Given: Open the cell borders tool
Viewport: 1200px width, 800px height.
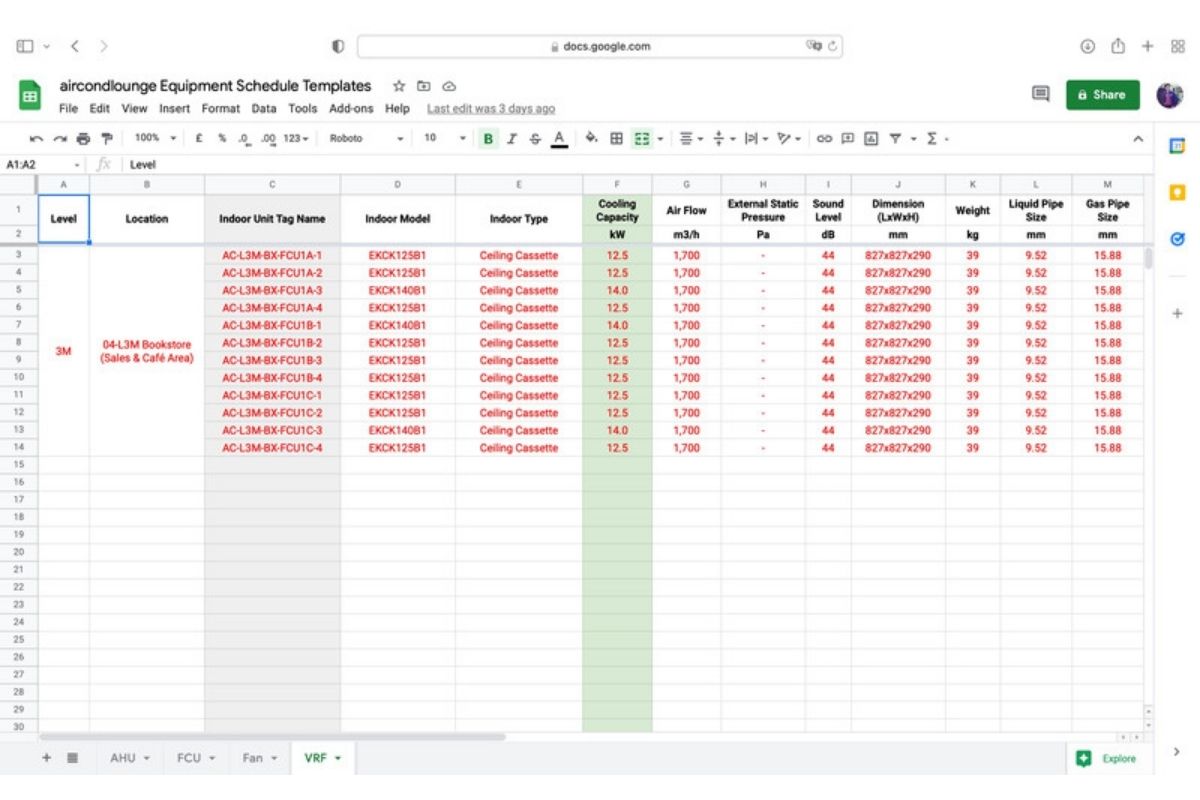Looking at the screenshot, I should [x=617, y=139].
